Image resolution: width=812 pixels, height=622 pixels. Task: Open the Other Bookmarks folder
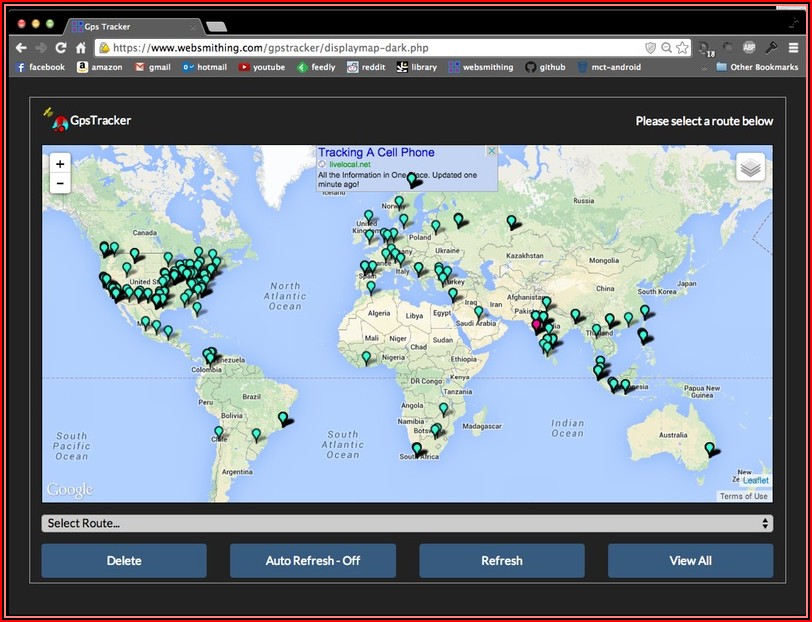(756, 67)
